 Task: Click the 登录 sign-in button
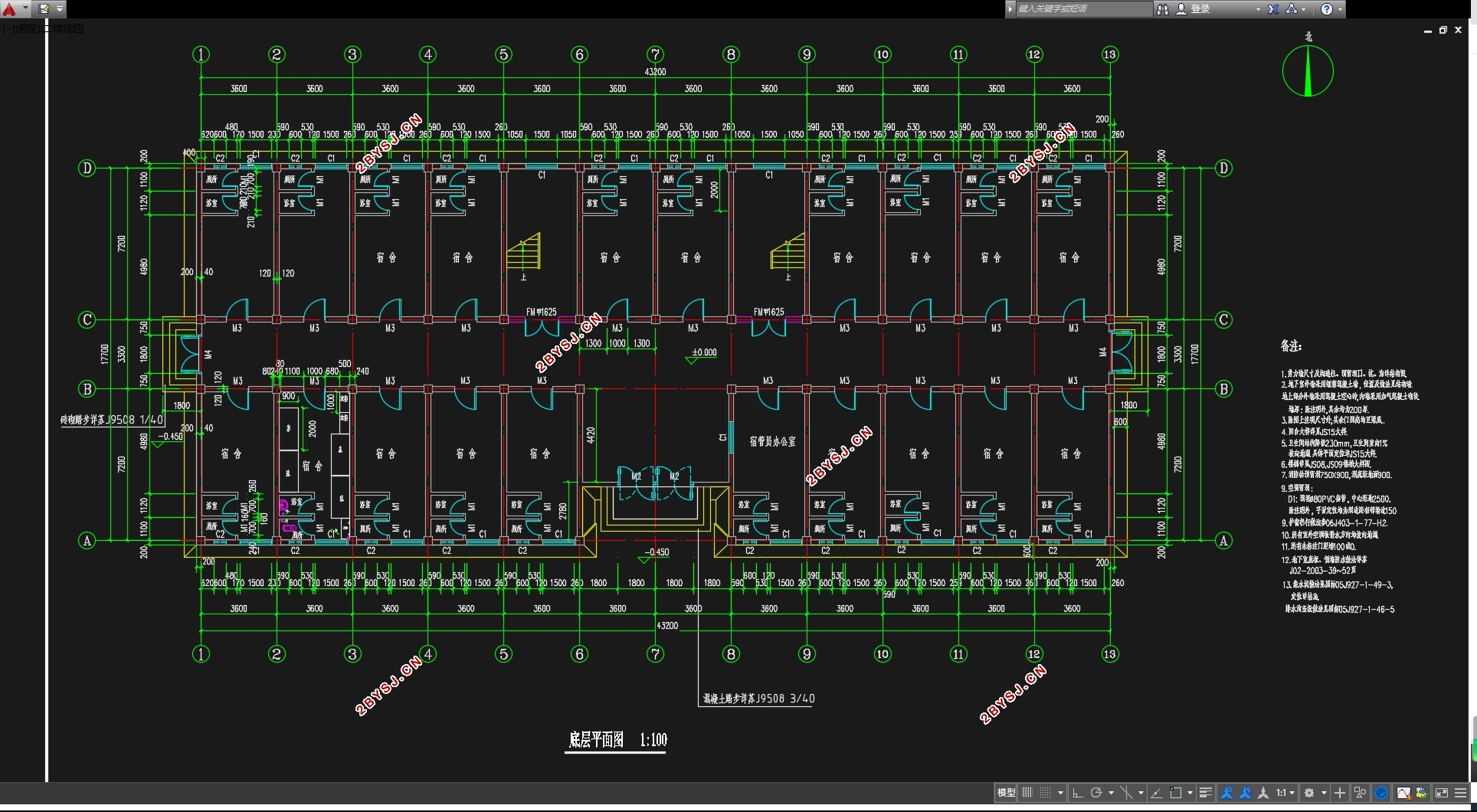coord(1200,9)
